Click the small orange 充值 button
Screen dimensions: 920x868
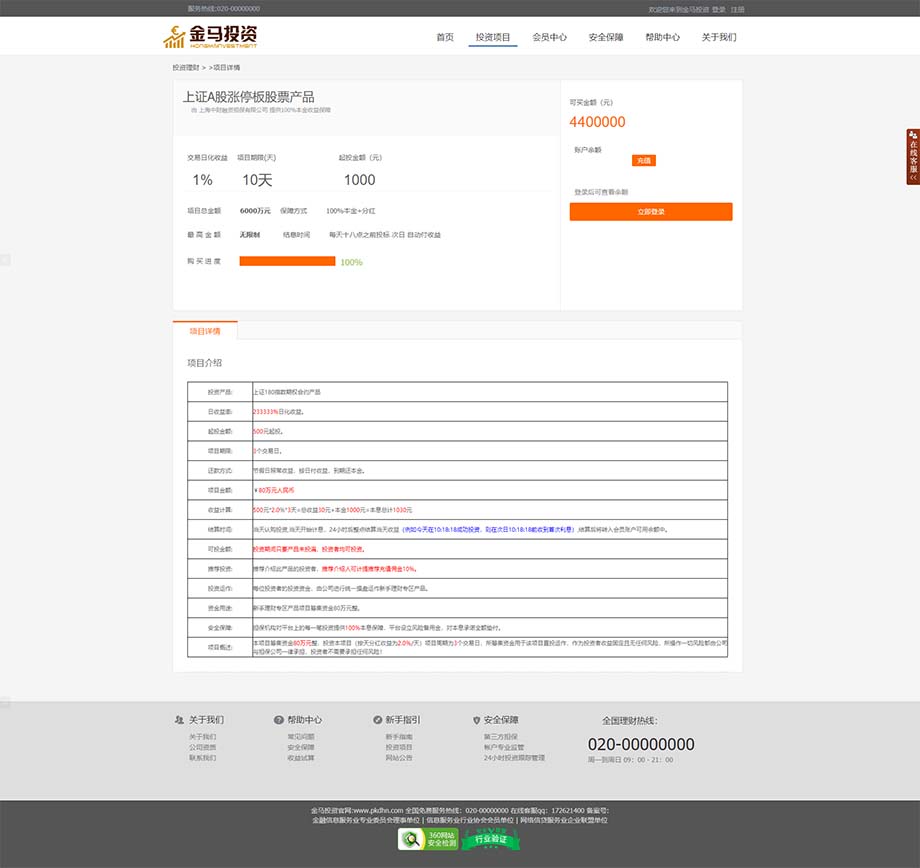(644, 160)
